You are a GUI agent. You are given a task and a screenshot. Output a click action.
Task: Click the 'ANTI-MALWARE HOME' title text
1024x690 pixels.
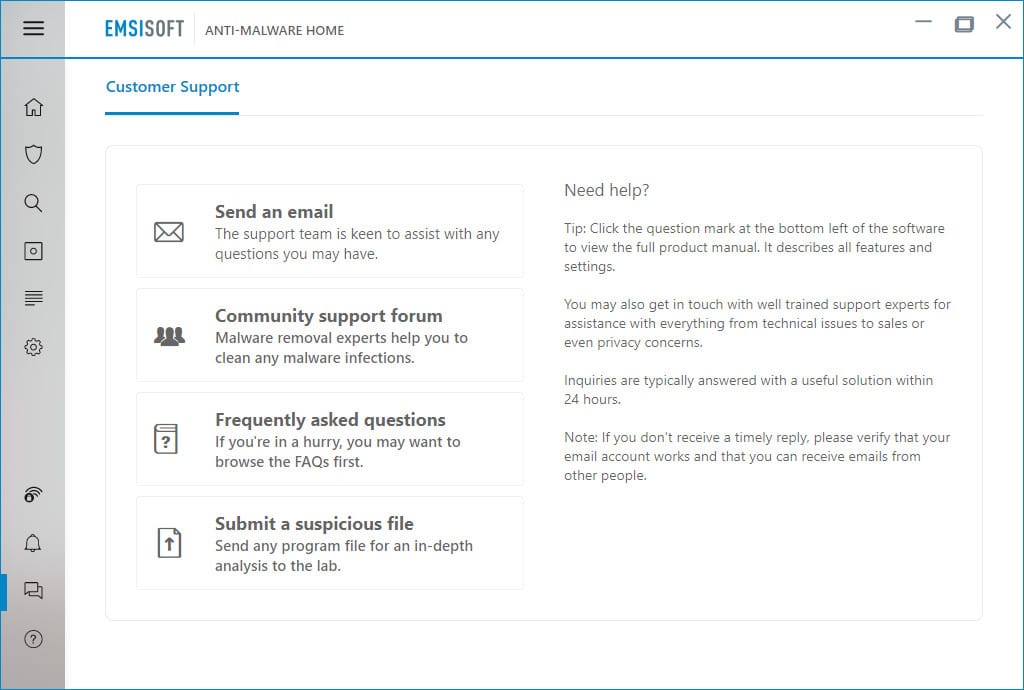click(274, 30)
